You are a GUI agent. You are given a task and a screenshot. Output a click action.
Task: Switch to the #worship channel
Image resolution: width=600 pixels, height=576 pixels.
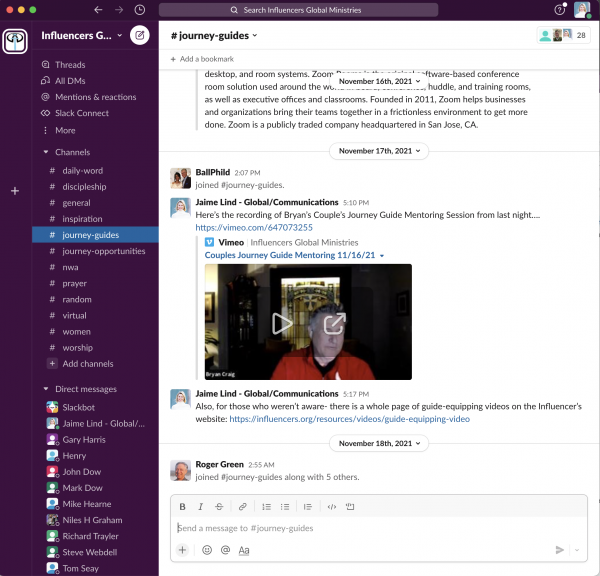pyautogui.click(x=95, y=348)
